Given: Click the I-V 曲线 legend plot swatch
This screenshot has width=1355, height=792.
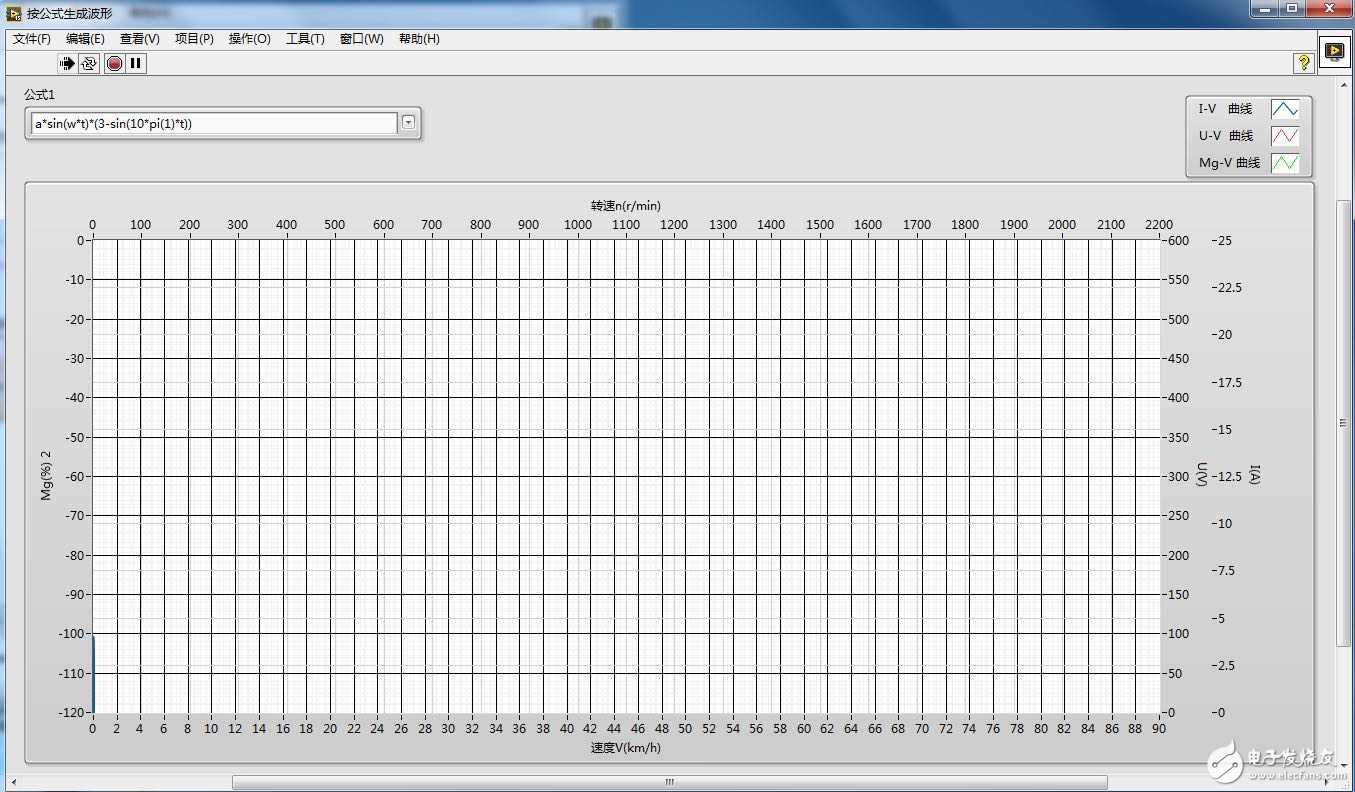Looking at the screenshot, I should click(x=1285, y=109).
